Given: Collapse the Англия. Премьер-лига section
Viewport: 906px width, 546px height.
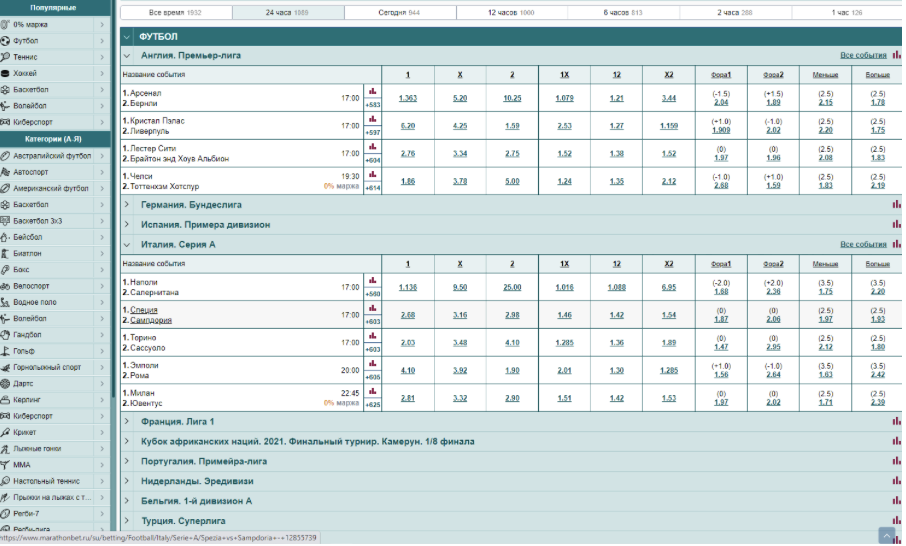Looking at the screenshot, I should pos(127,56).
